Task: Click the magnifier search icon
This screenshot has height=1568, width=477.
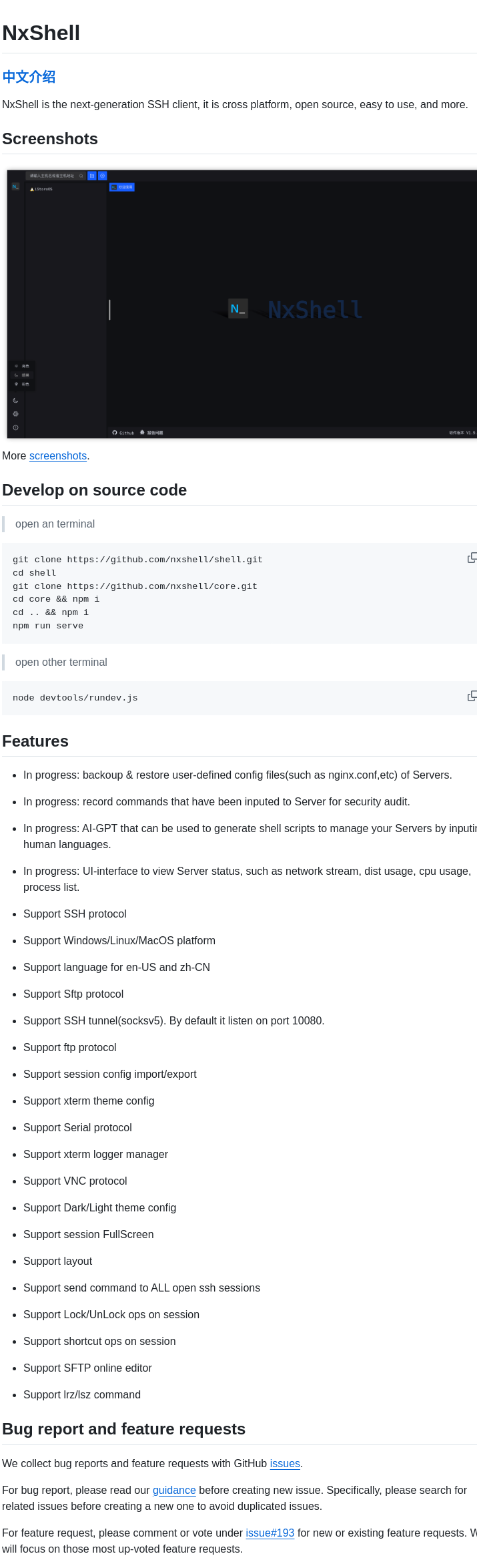Action: [x=81, y=176]
